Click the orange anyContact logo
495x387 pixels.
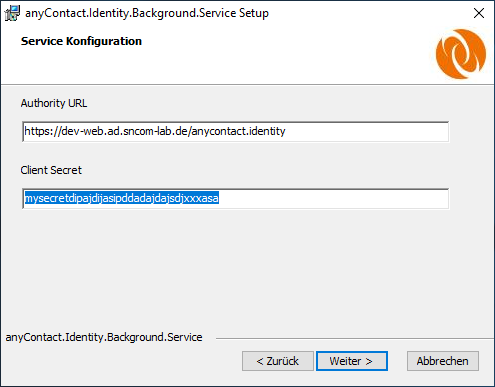tap(461, 54)
